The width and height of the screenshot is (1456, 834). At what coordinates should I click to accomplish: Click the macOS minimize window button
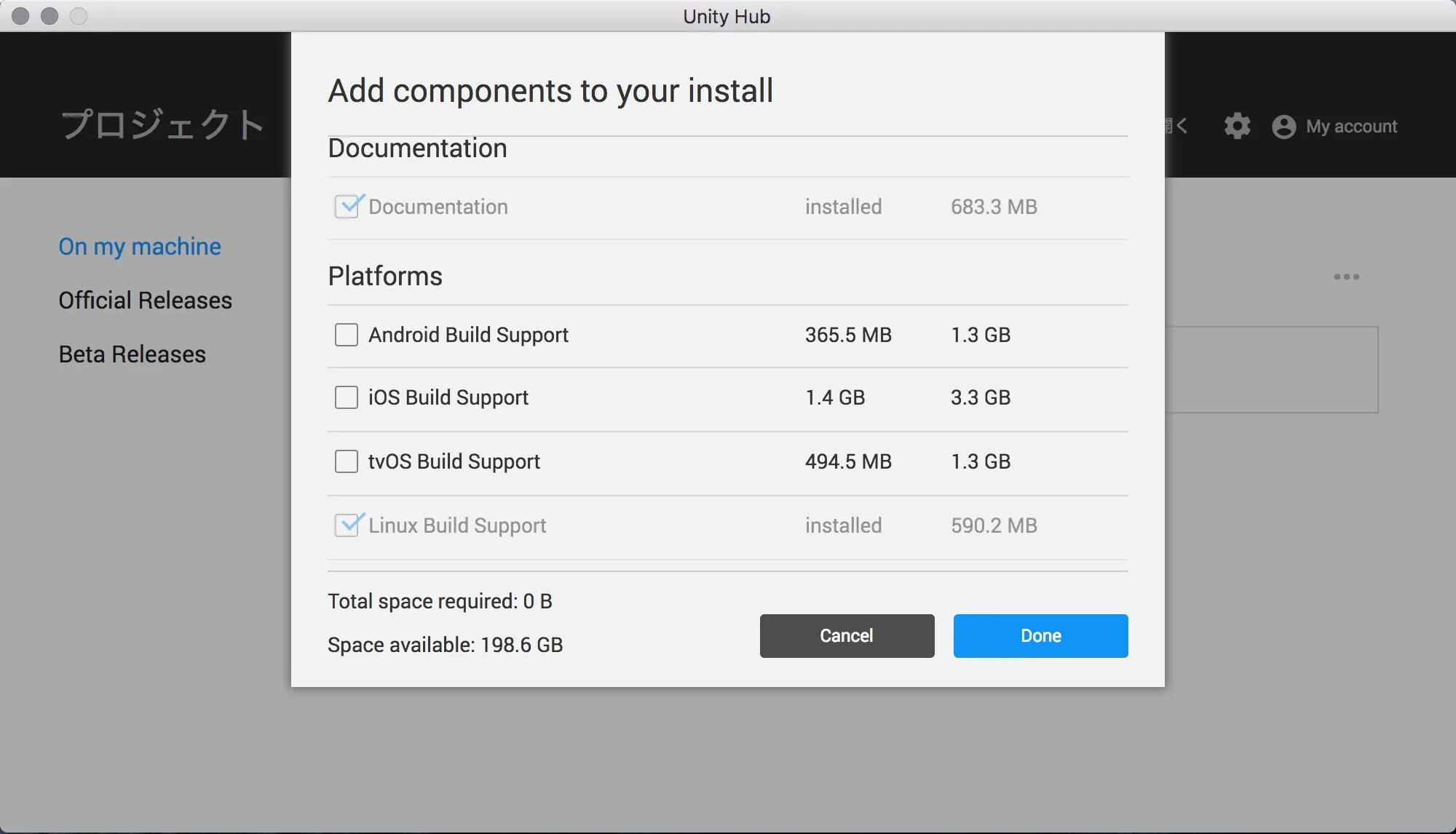click(50, 16)
